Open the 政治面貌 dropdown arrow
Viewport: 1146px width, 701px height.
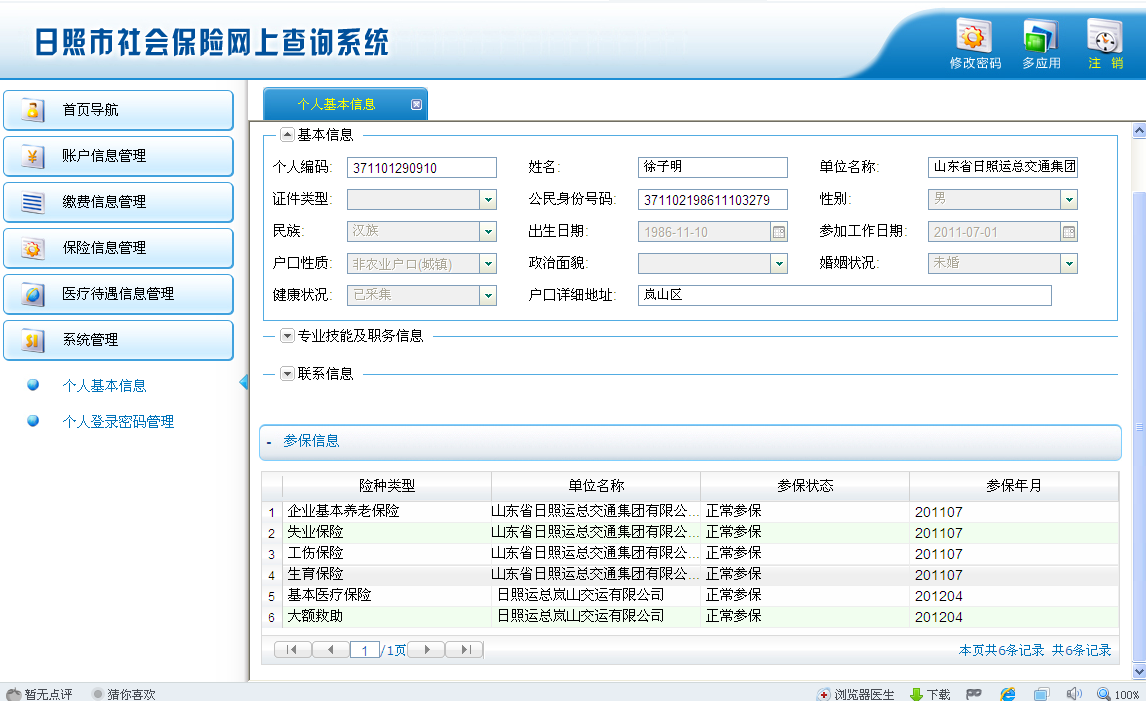pos(779,264)
